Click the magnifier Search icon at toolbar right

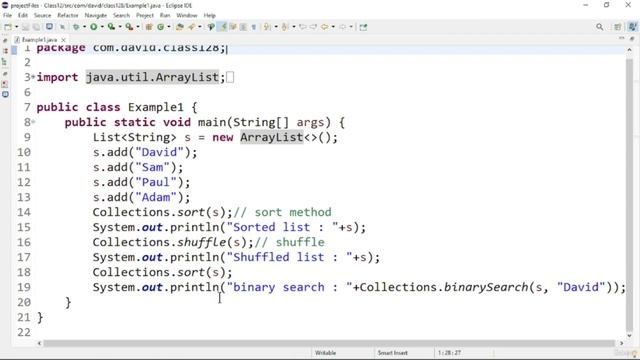(600, 27)
